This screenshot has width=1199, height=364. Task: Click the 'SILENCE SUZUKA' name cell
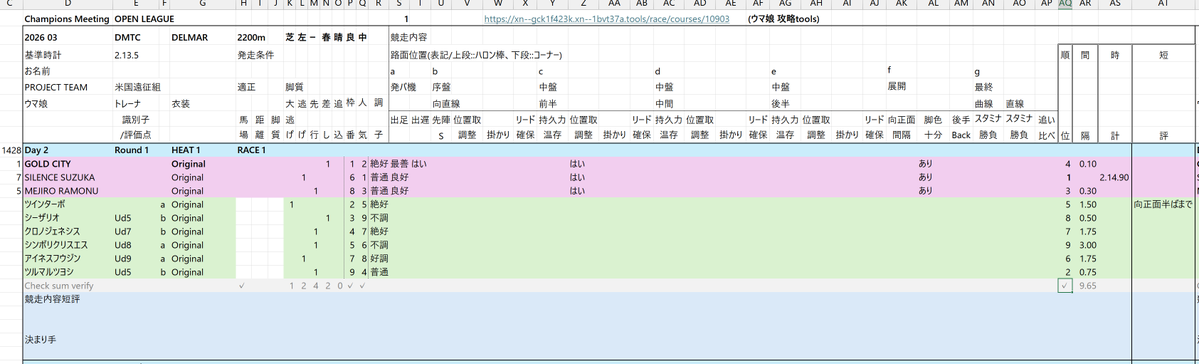[x=60, y=177]
